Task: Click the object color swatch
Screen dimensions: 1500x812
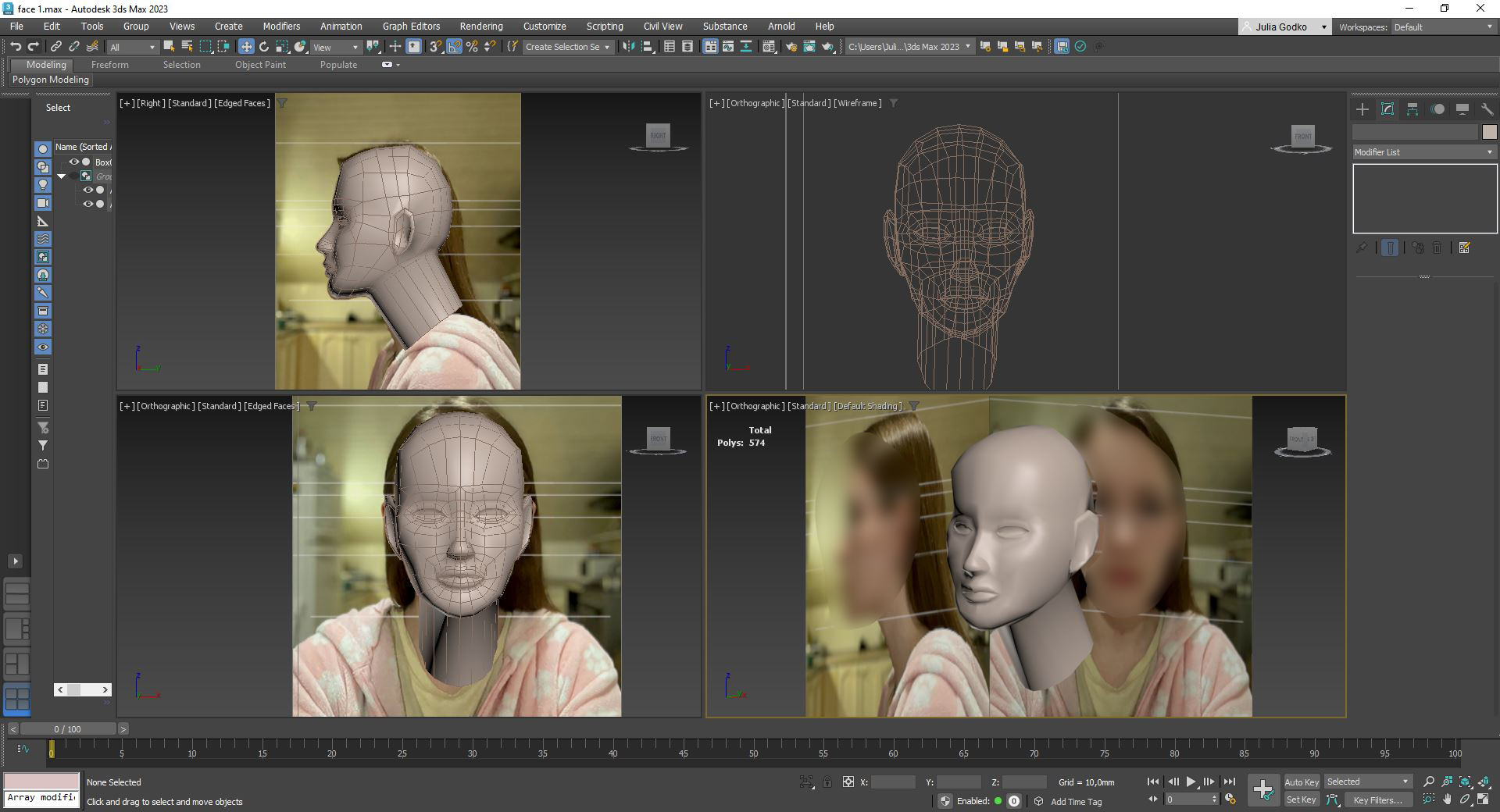Action: [1489, 132]
